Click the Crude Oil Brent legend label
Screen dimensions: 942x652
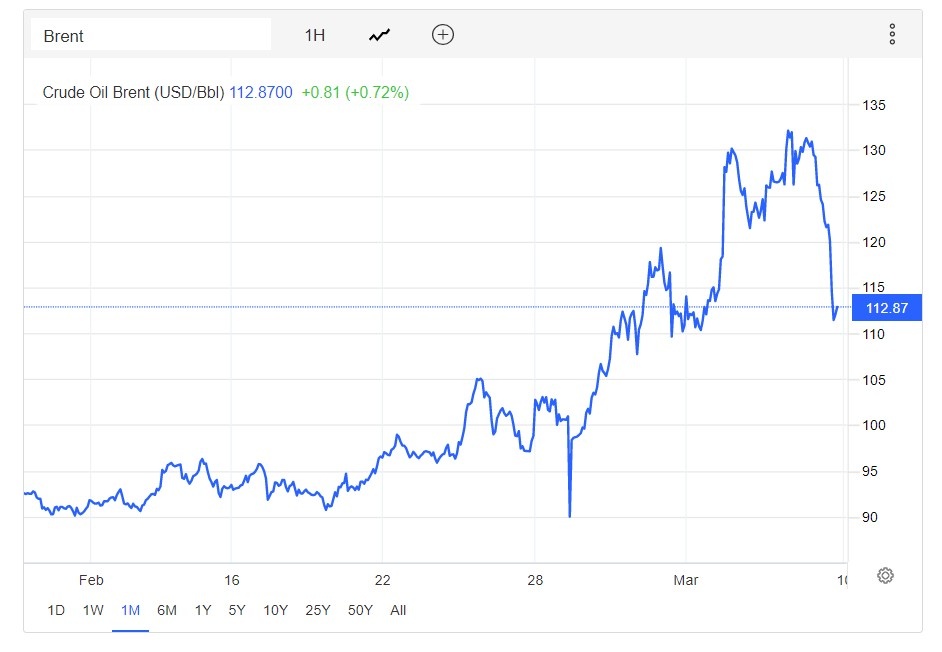click(x=134, y=93)
